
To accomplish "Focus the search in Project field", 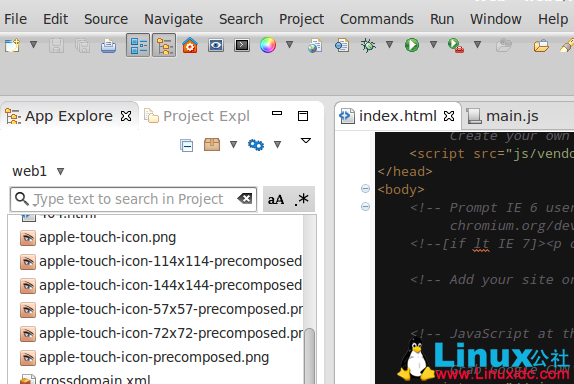I will click(133, 199).
